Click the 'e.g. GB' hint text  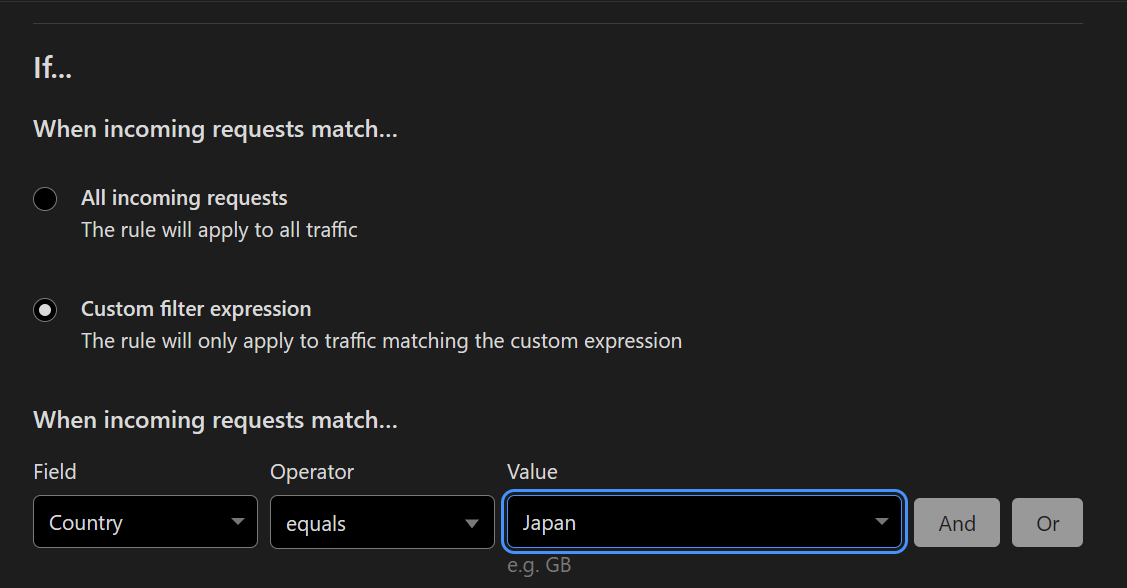539,566
